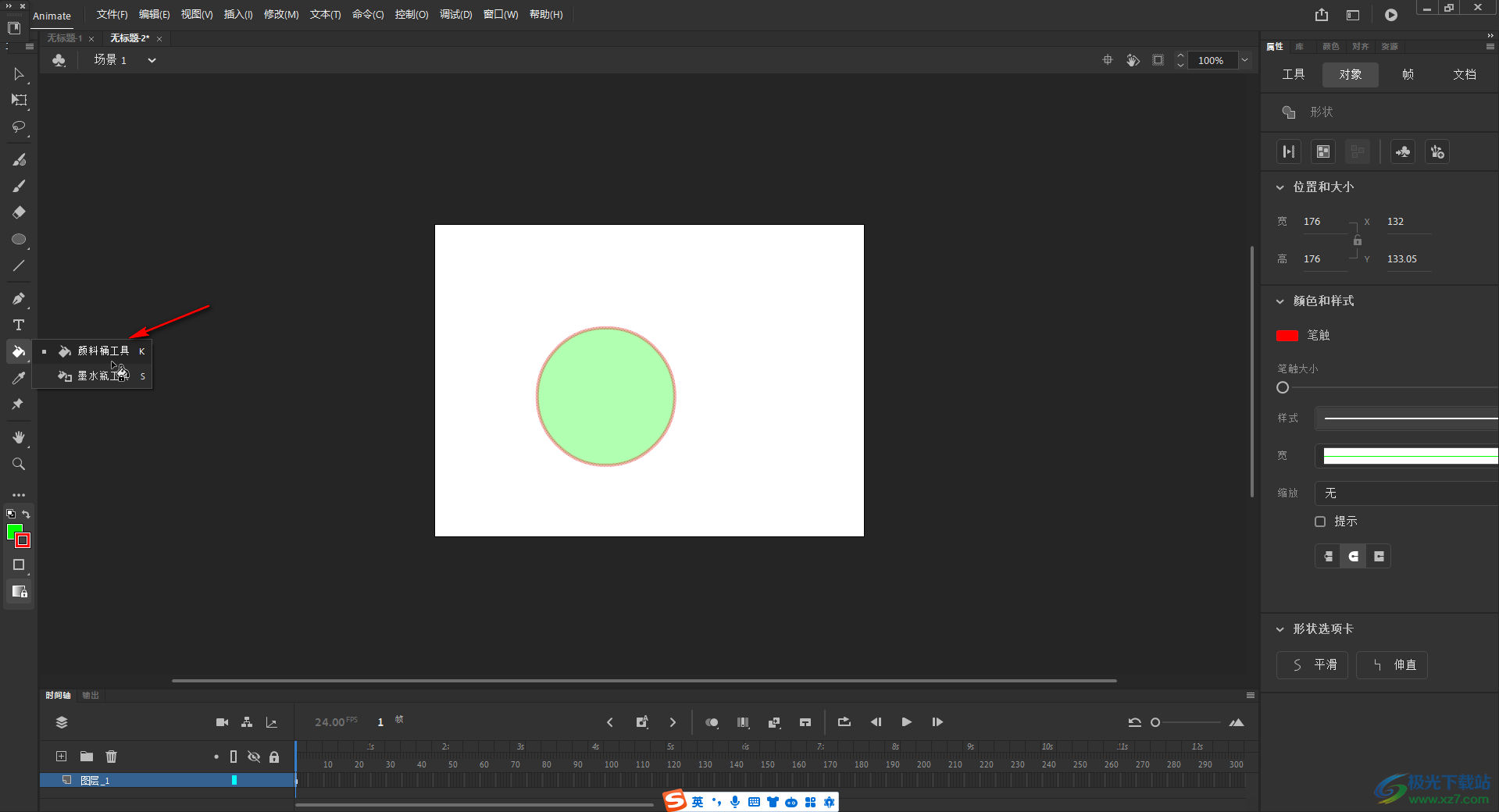Switch to the 工具 properties tab
Image resolution: width=1499 pixels, height=812 pixels.
(1294, 74)
